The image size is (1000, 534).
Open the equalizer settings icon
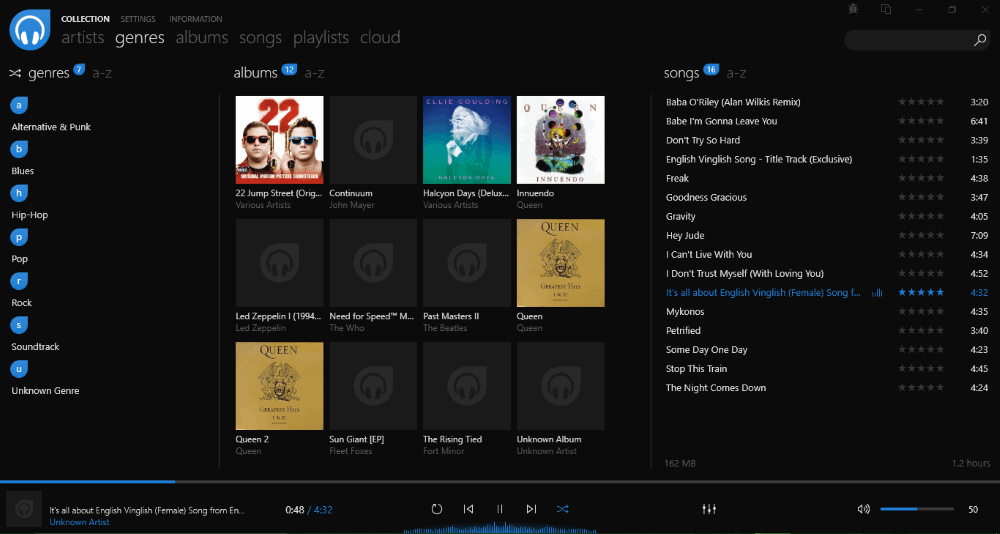click(x=709, y=509)
